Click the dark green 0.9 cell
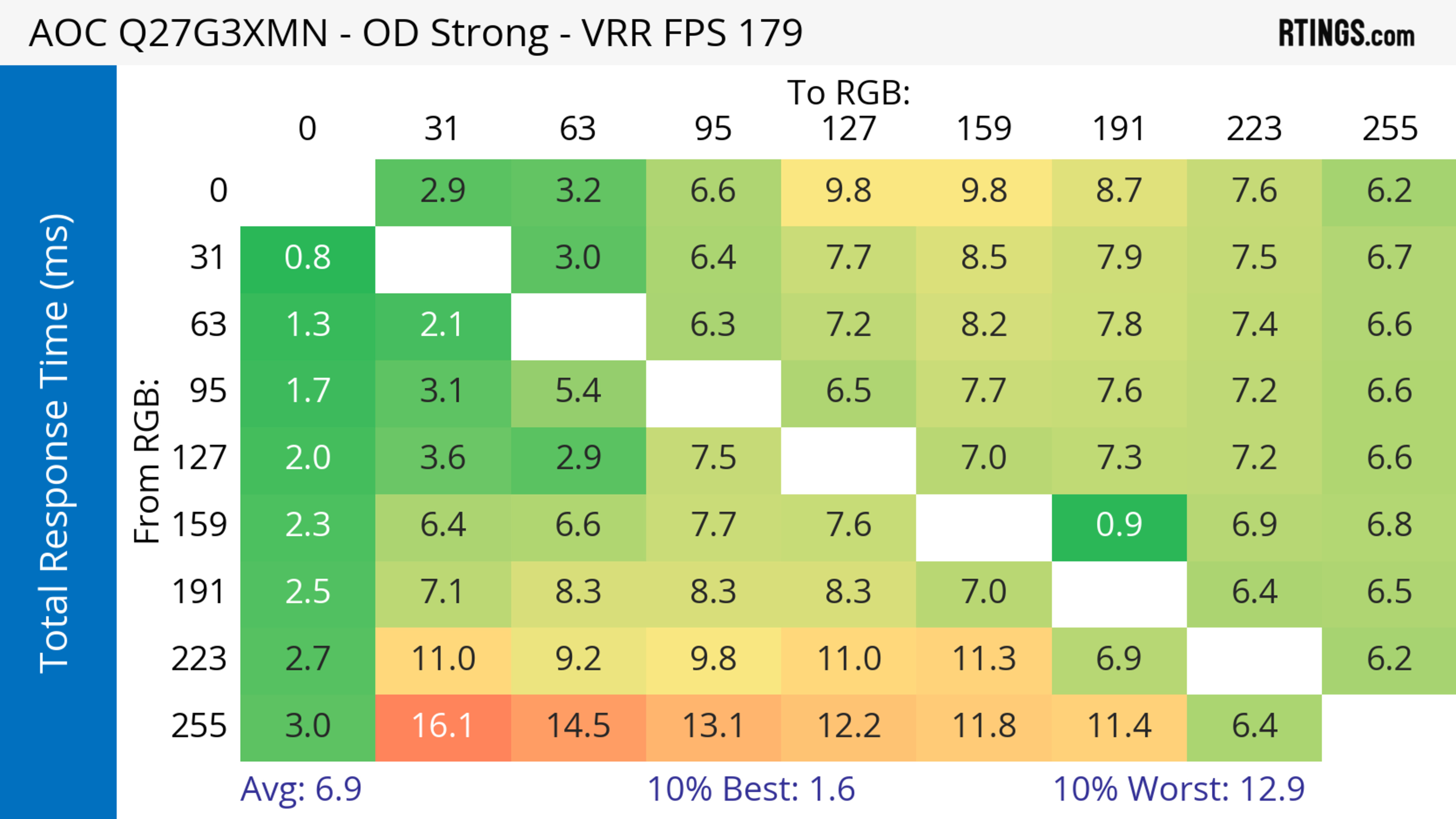Screen dimensions: 1456x819 click(1119, 525)
